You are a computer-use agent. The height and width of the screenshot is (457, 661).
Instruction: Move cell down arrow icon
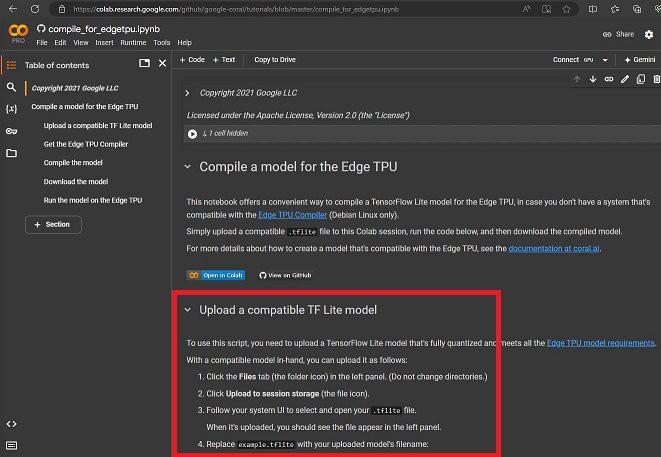[x=593, y=79]
